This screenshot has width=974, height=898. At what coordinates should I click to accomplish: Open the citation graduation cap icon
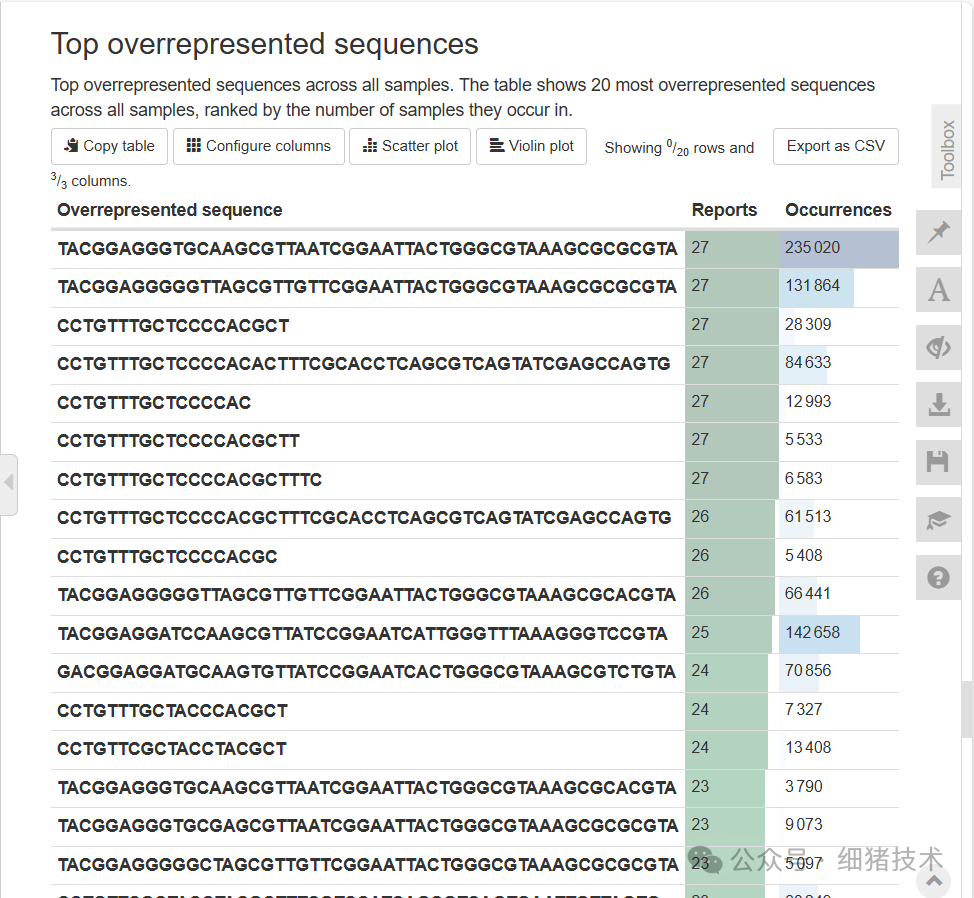click(x=938, y=520)
